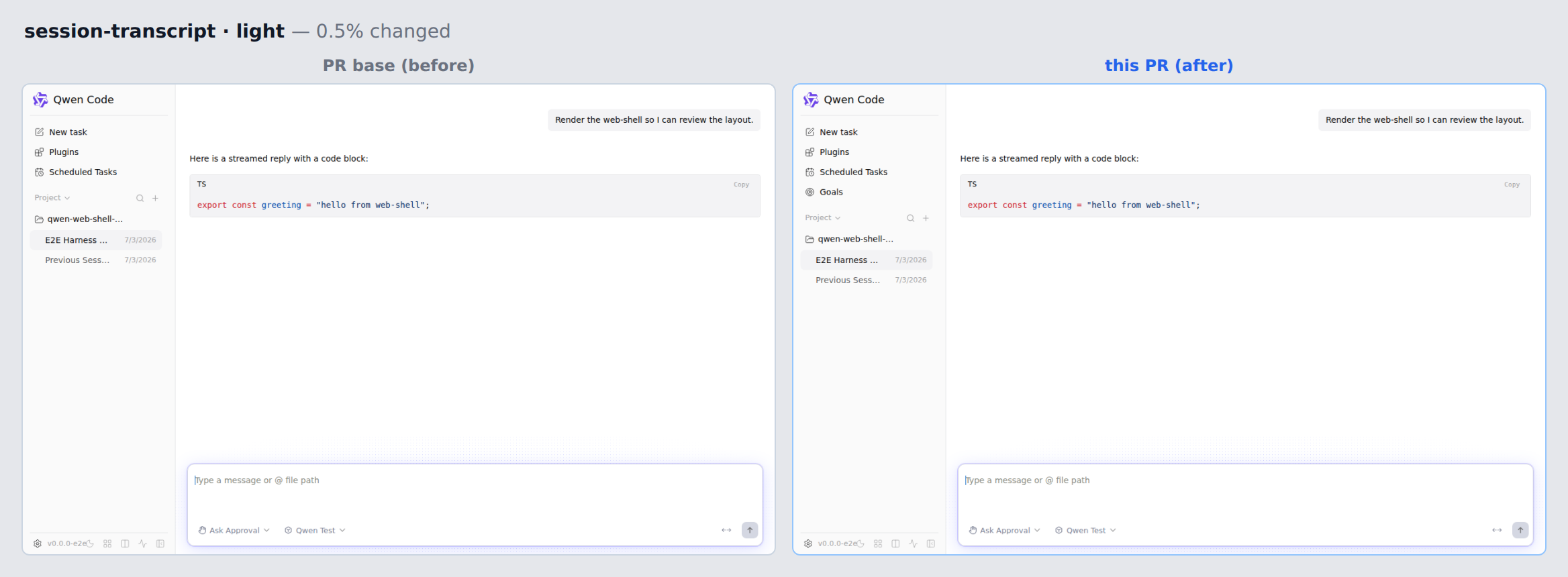Screen dimensions: 1568x577
Task: Search projects in the after panel sidebar
Action: click(911, 218)
